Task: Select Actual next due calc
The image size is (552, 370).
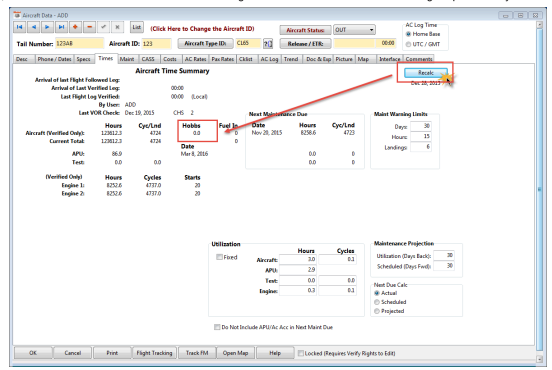Action: [377, 293]
